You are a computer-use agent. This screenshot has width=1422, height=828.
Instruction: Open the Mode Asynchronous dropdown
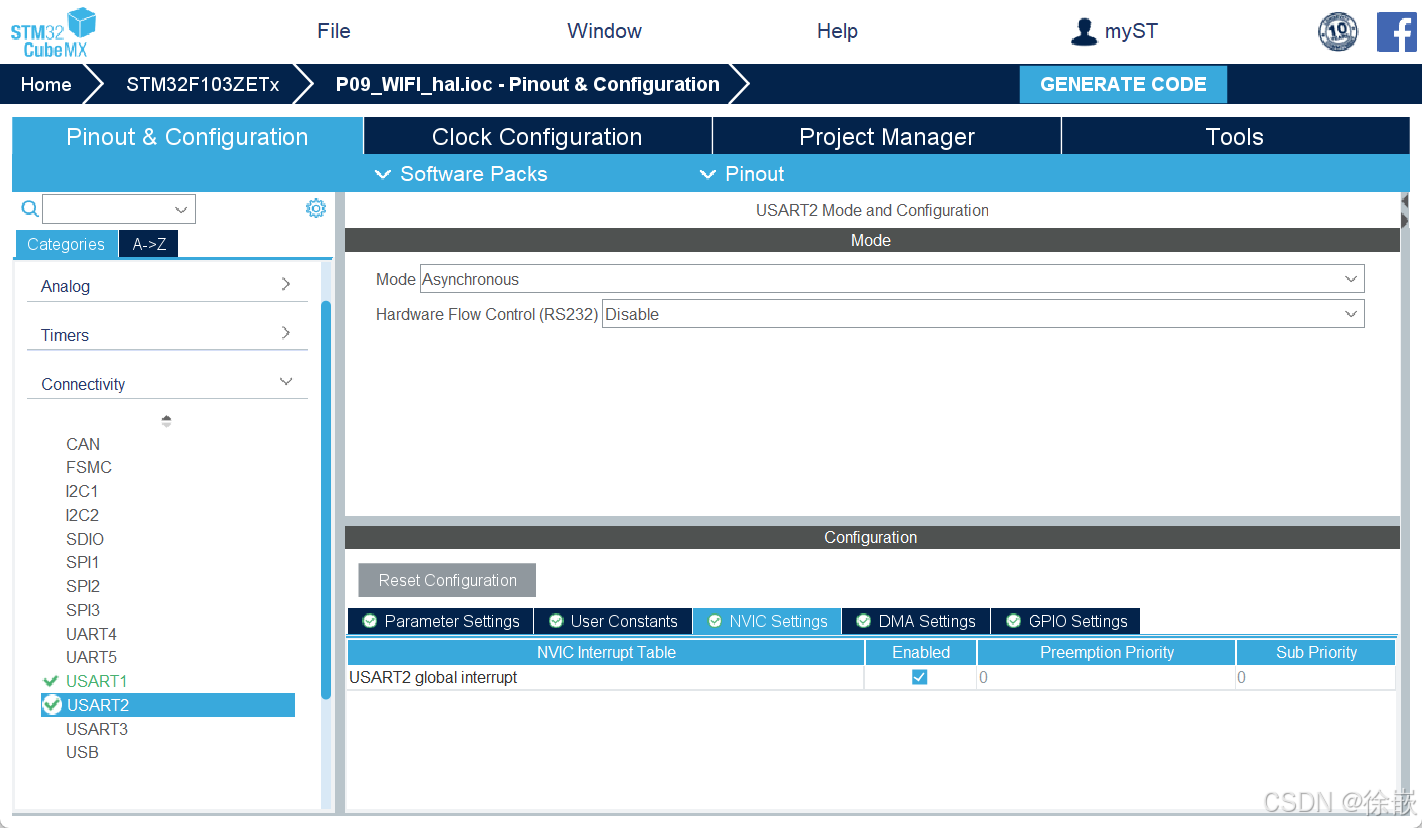click(892, 279)
